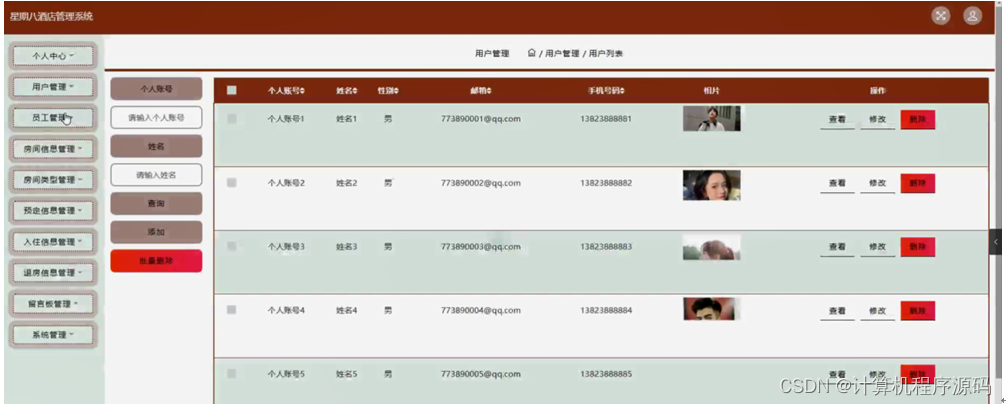Sort table by 姓名 column arrow
The height and width of the screenshot is (405, 1006).
[355, 91]
